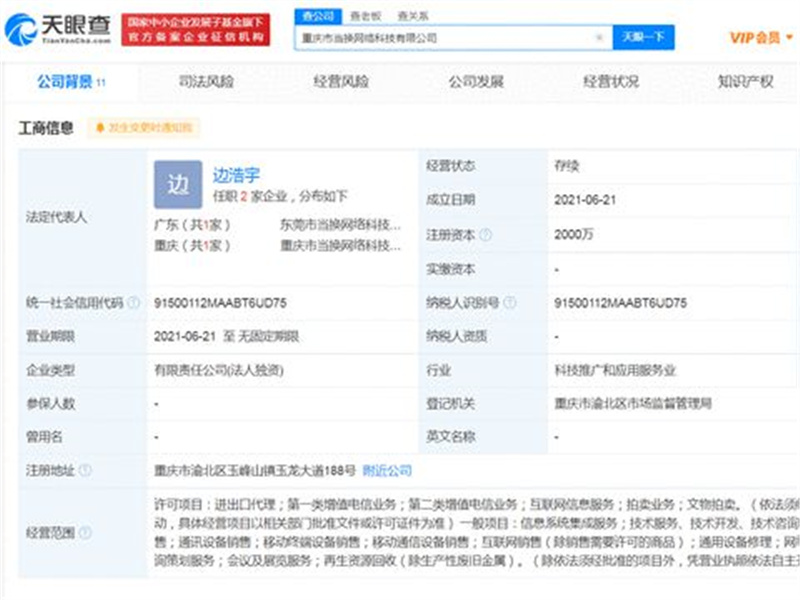The image size is (800, 600).
Task: Select the 查老板 search tab
Action: point(365,16)
